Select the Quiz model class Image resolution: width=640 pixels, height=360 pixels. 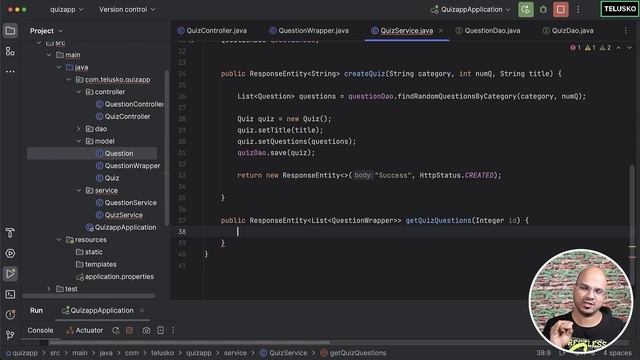tap(108, 178)
